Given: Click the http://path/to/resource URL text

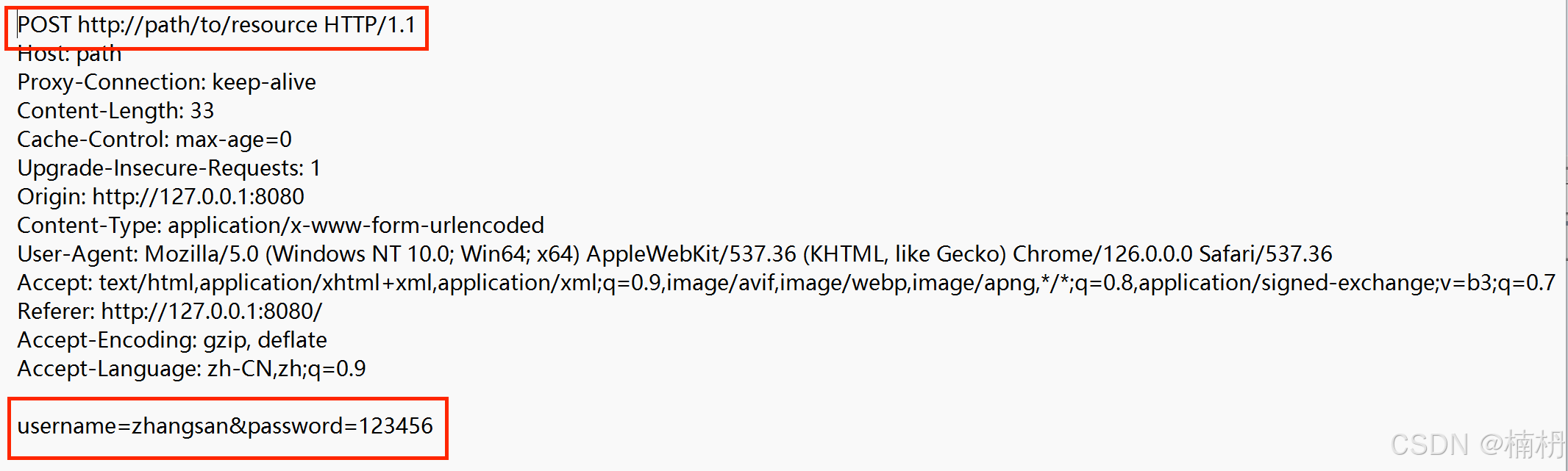Looking at the screenshot, I should [x=197, y=25].
